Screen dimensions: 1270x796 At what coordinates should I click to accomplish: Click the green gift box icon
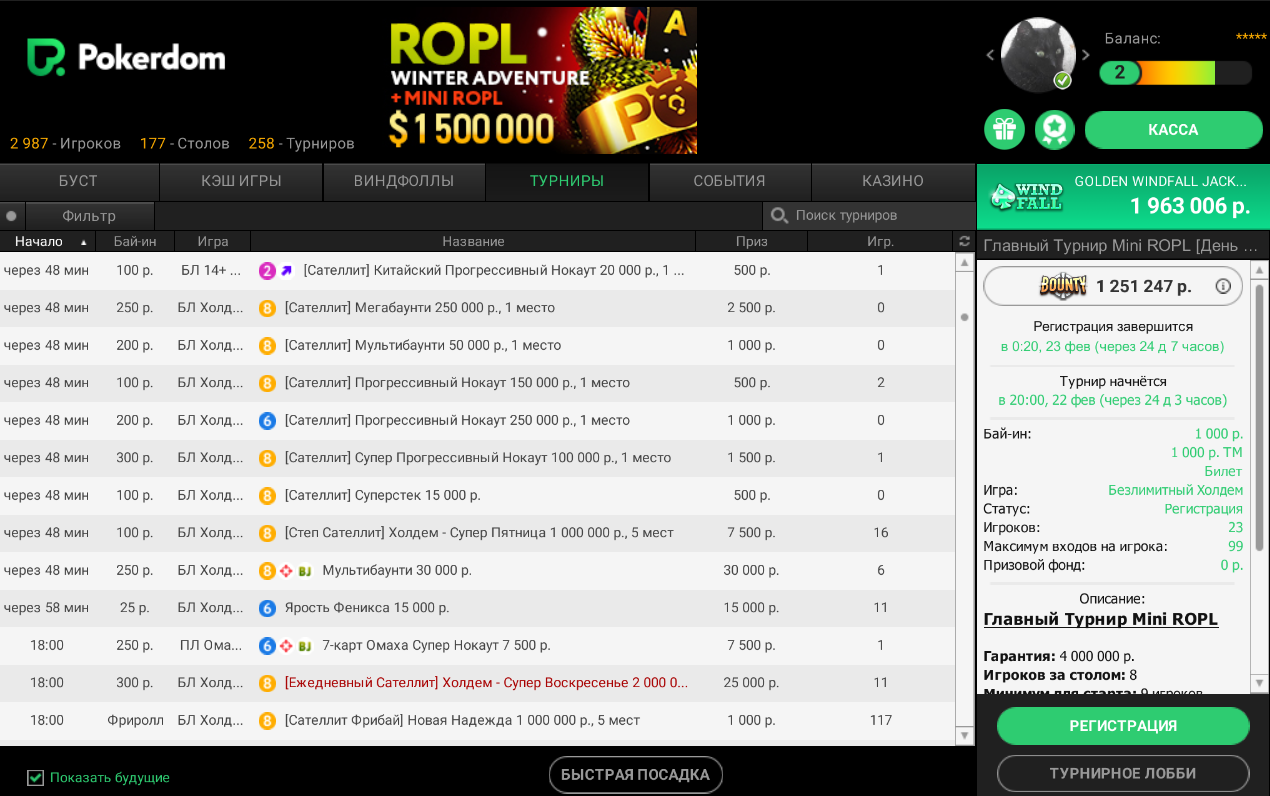[x=1004, y=129]
